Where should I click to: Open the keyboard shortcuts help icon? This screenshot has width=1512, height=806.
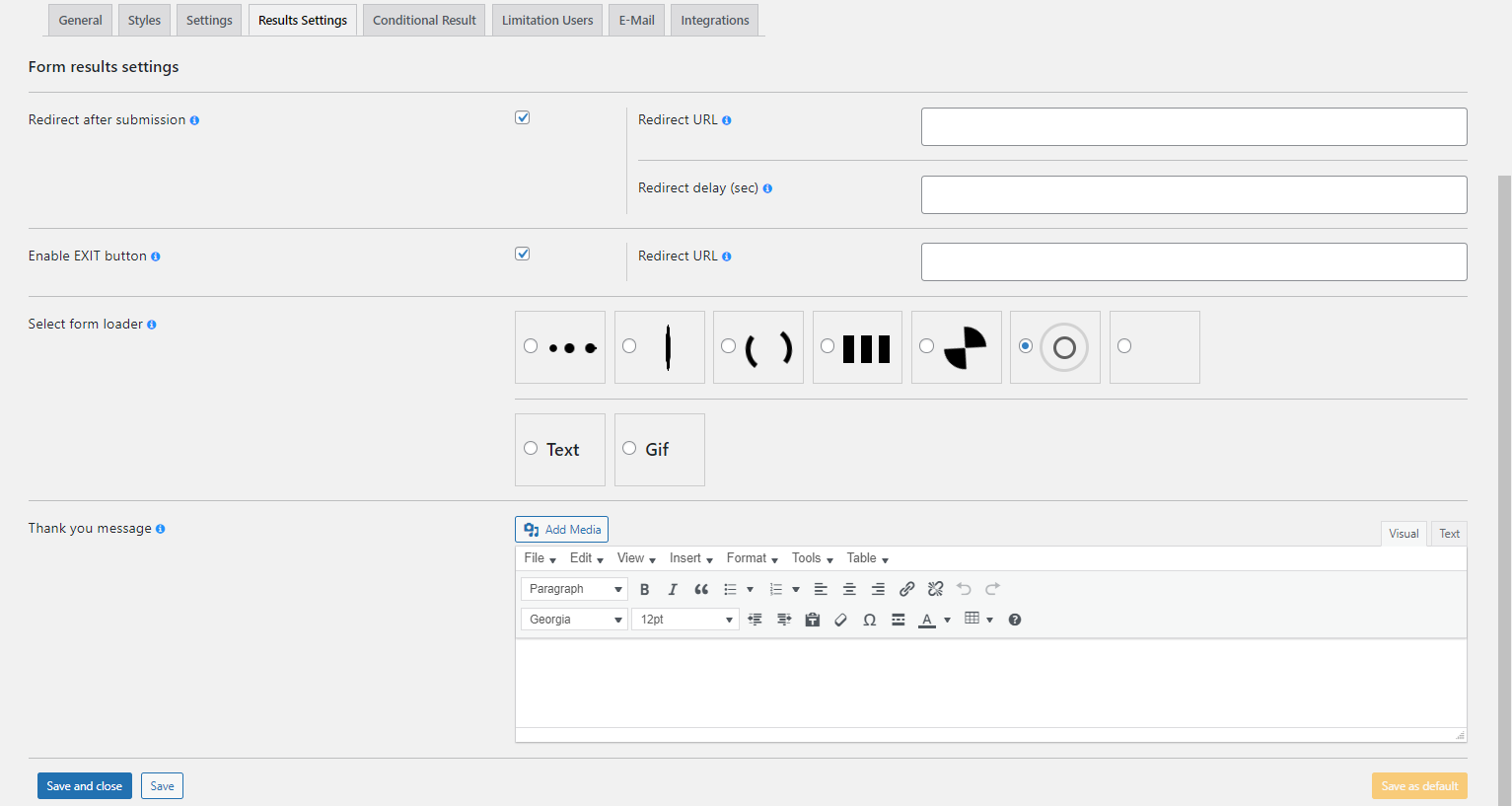[1015, 620]
